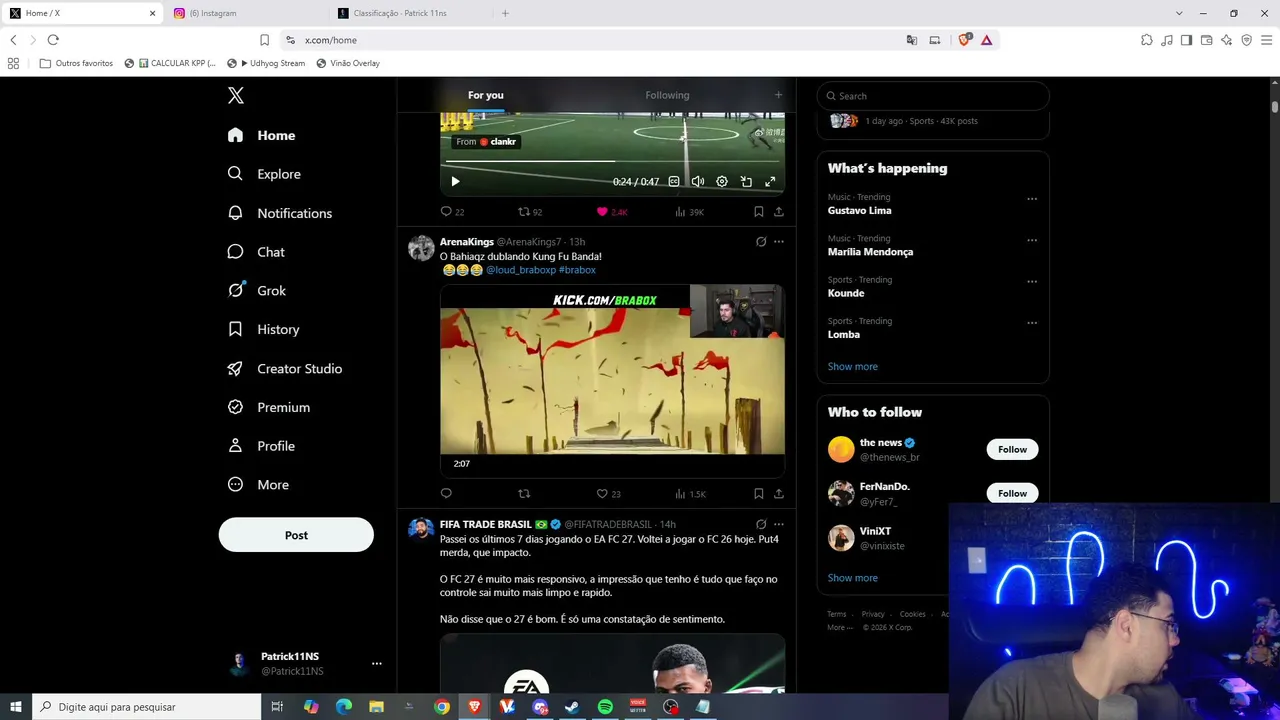The width and height of the screenshot is (1280, 720).
Task: Bookmark the top football video post
Action: (759, 212)
